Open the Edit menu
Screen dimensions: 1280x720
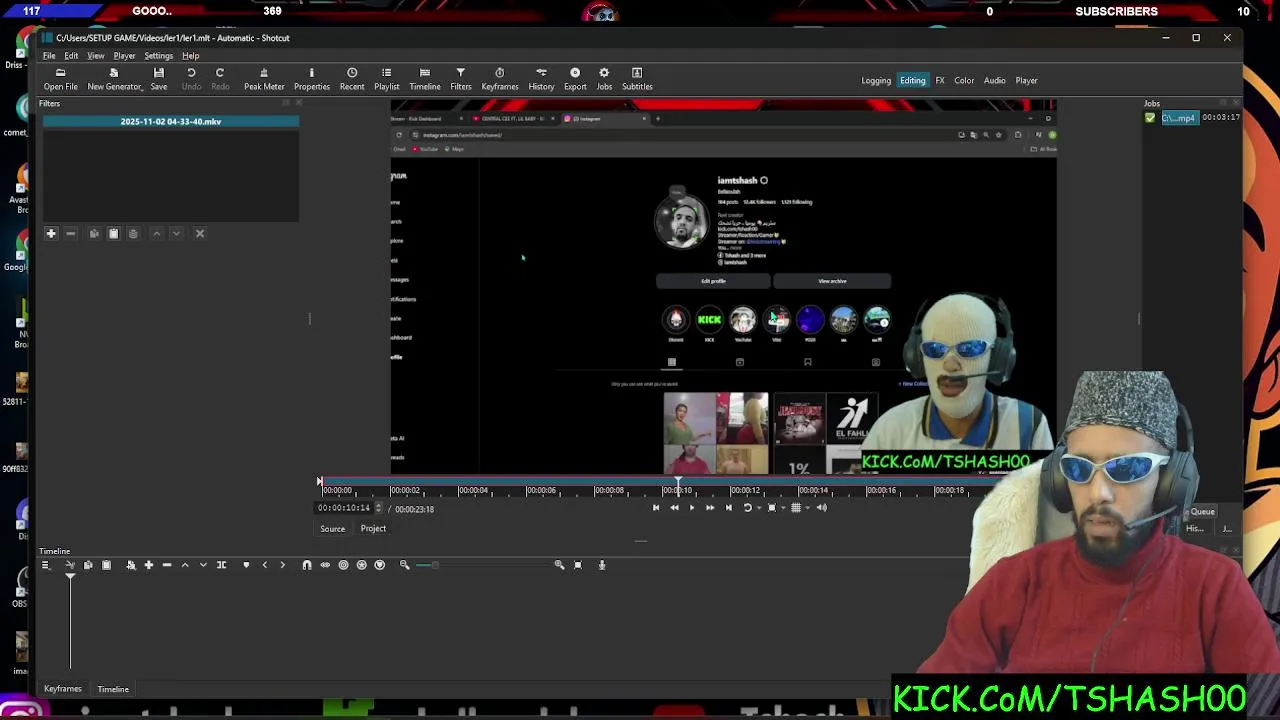(71, 56)
